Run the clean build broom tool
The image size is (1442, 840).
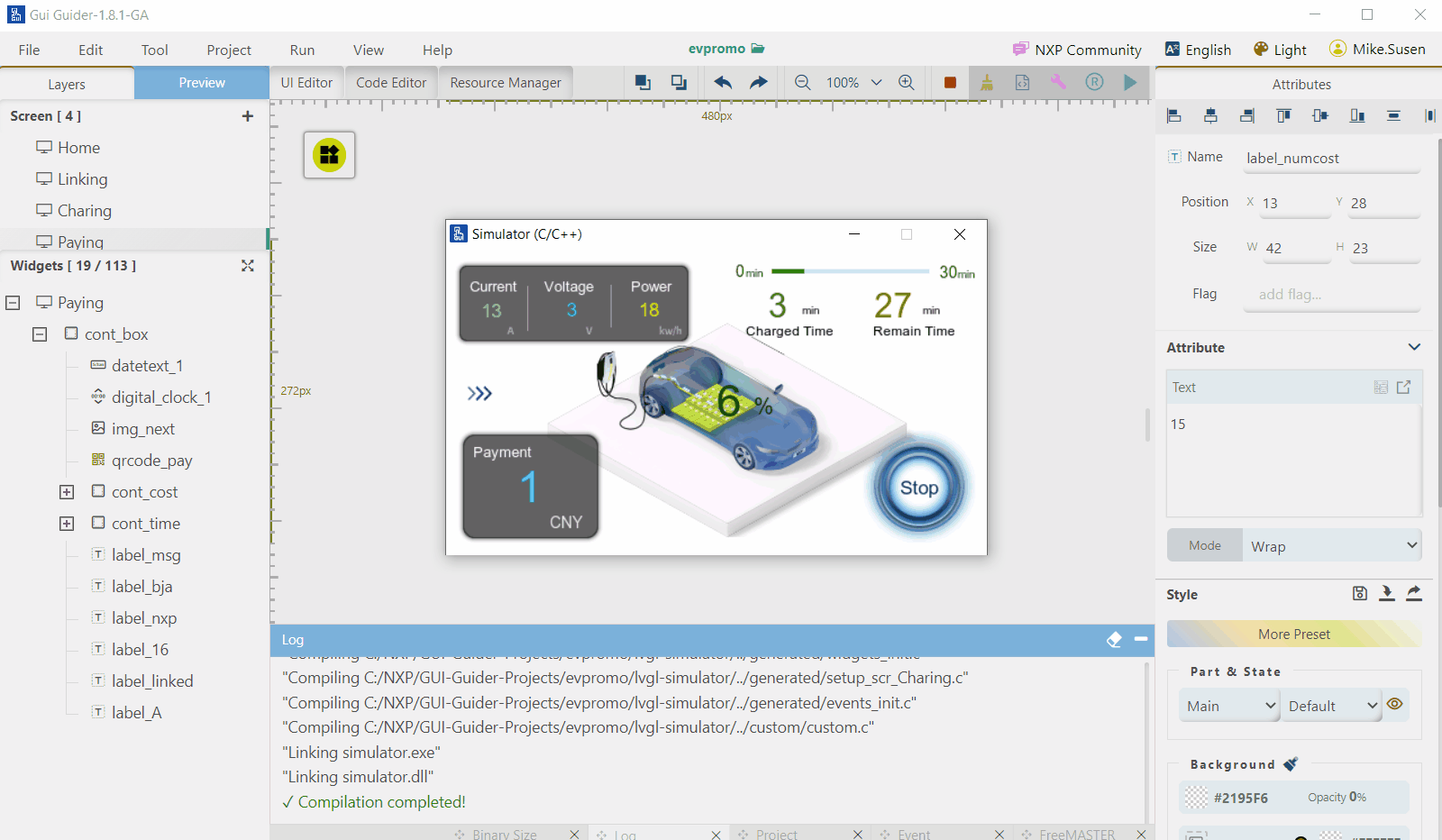coord(986,82)
